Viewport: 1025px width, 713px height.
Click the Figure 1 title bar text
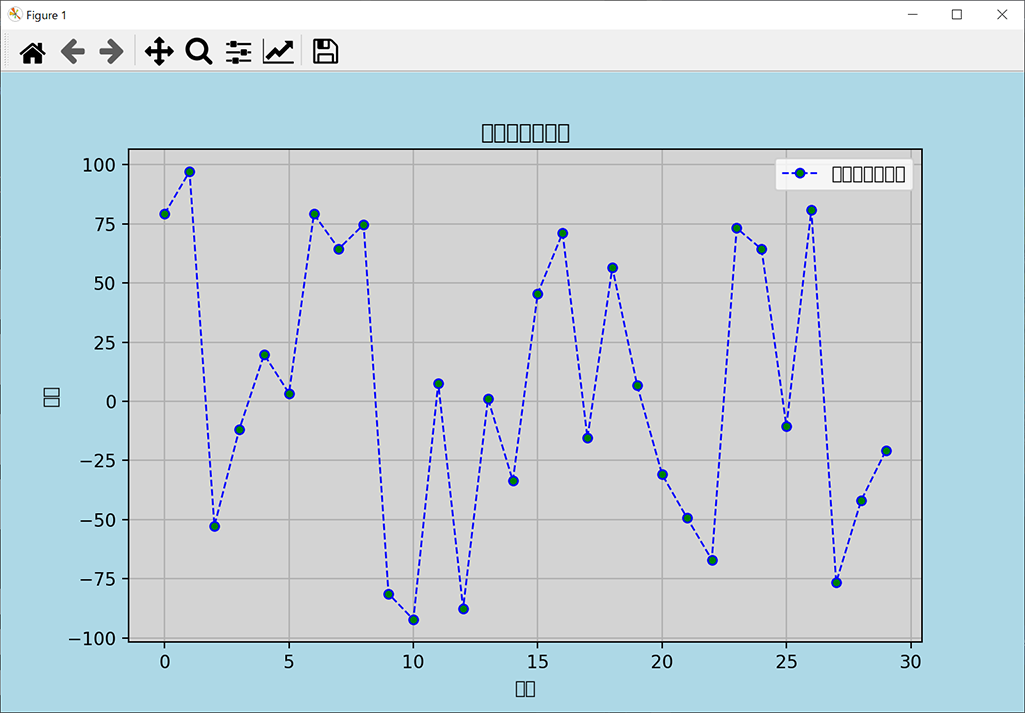[46, 15]
